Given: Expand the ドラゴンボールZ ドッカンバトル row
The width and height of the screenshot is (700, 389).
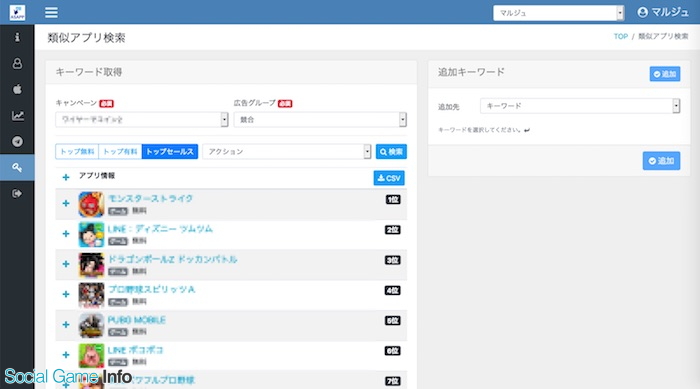Looking at the screenshot, I should point(66,264).
